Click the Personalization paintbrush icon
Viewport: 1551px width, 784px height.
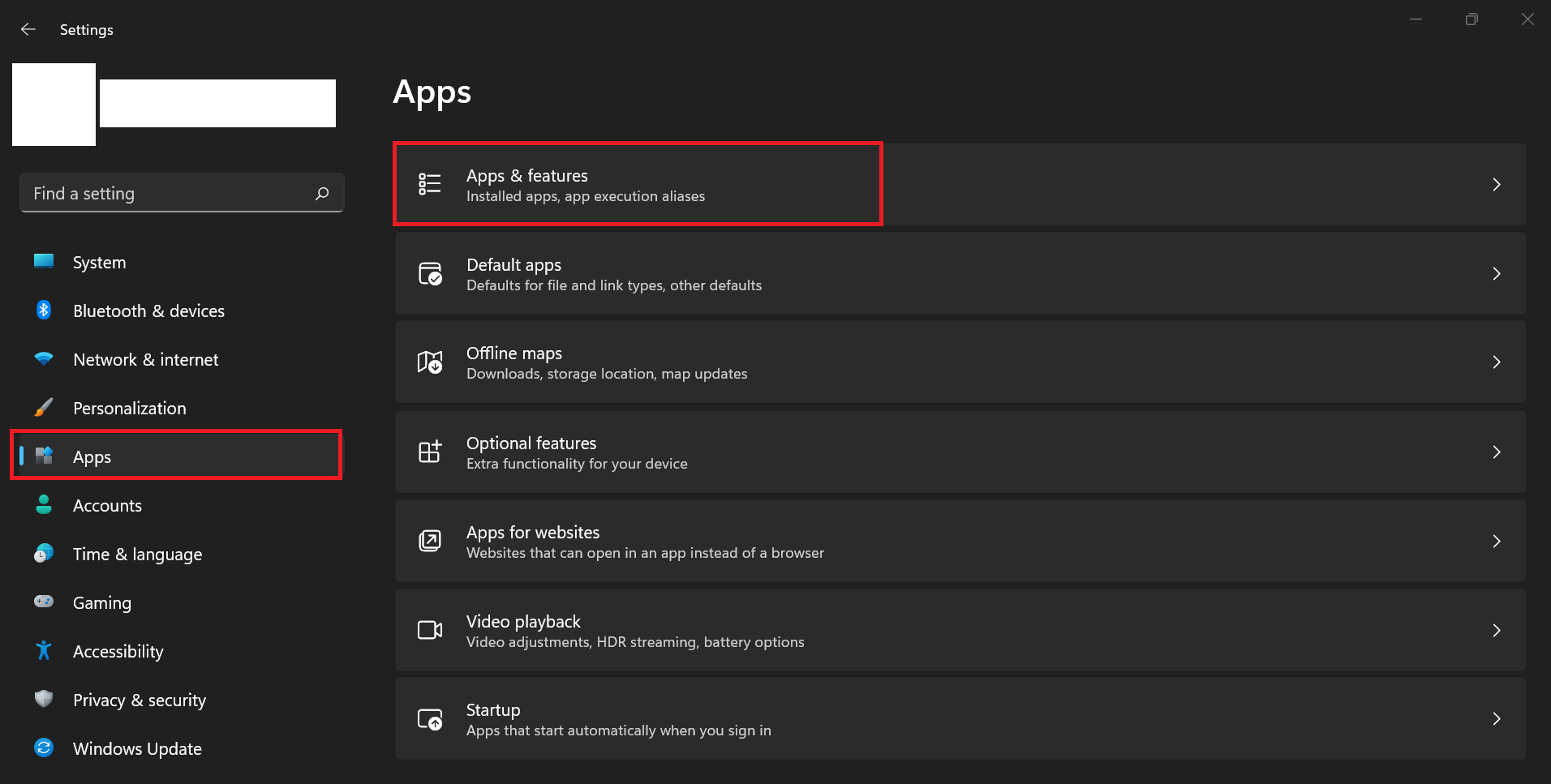[x=44, y=407]
